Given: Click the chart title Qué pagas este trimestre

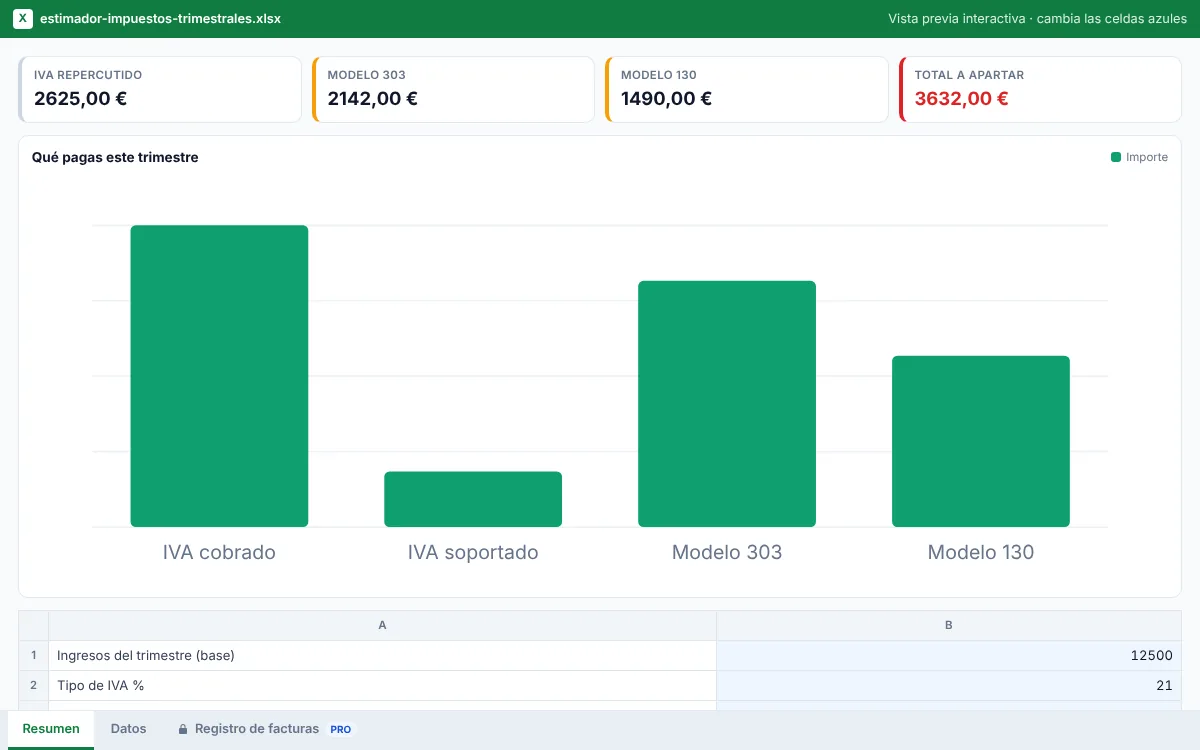Looking at the screenshot, I should coord(115,157).
